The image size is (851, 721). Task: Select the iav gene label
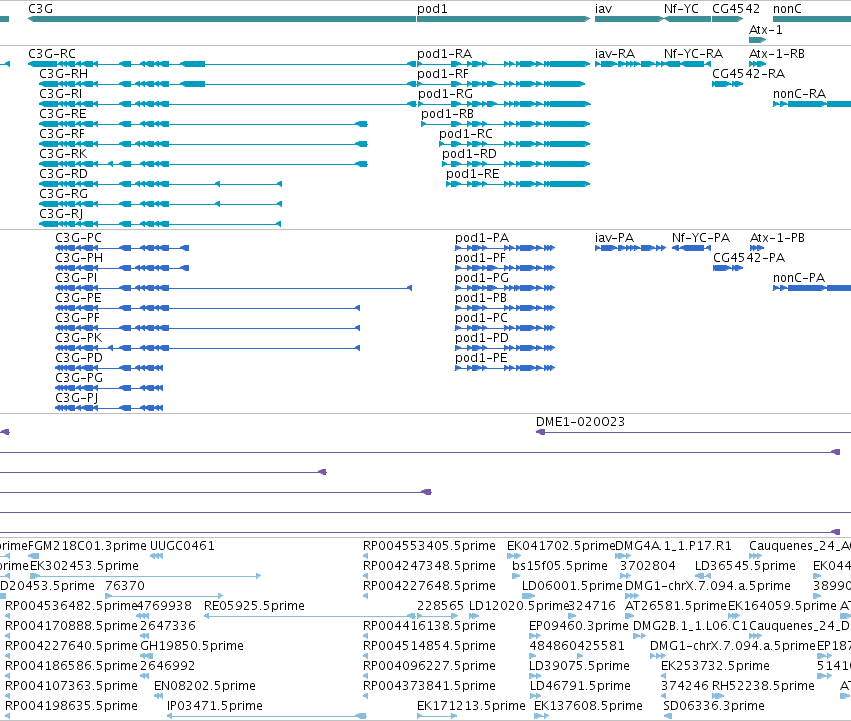tap(604, 9)
